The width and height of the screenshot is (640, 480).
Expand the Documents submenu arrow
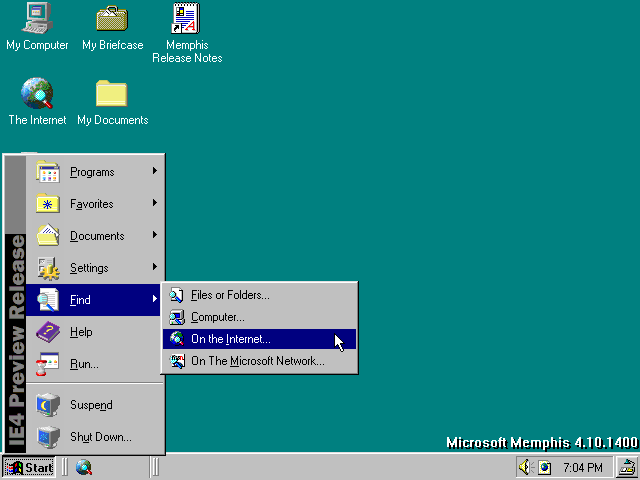point(155,234)
